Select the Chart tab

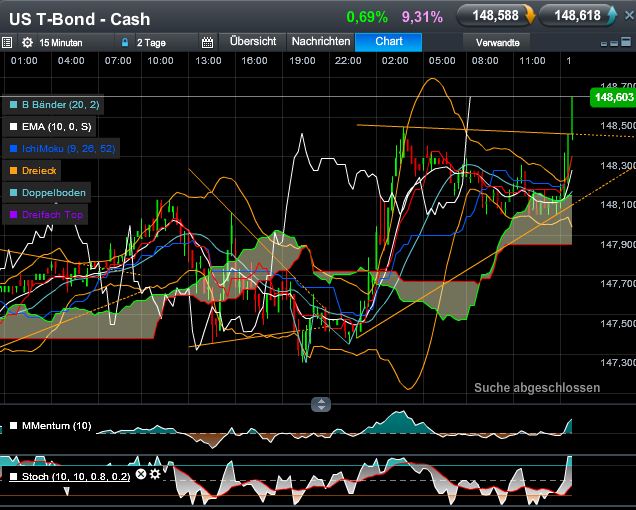[389, 42]
